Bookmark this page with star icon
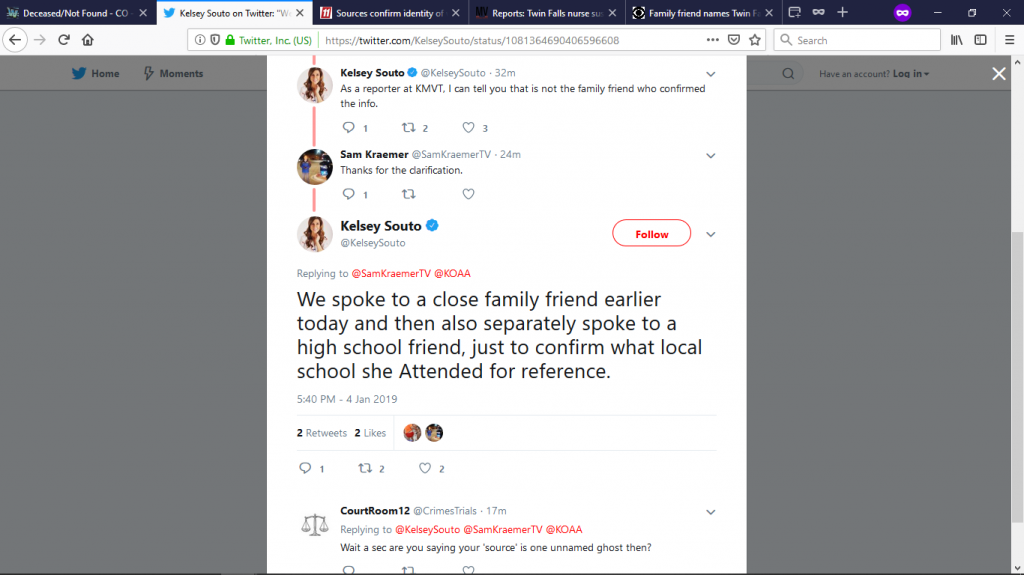The width and height of the screenshot is (1024, 575). tap(755, 40)
